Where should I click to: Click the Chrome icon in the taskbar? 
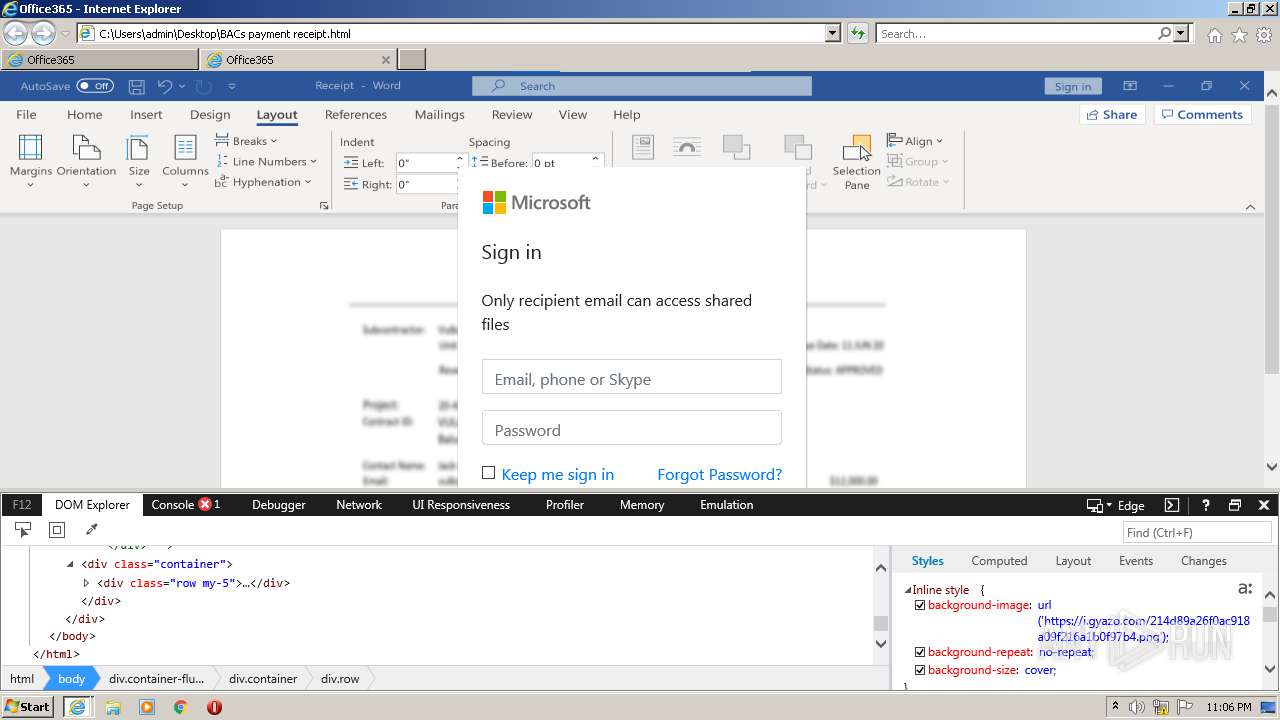[181, 707]
